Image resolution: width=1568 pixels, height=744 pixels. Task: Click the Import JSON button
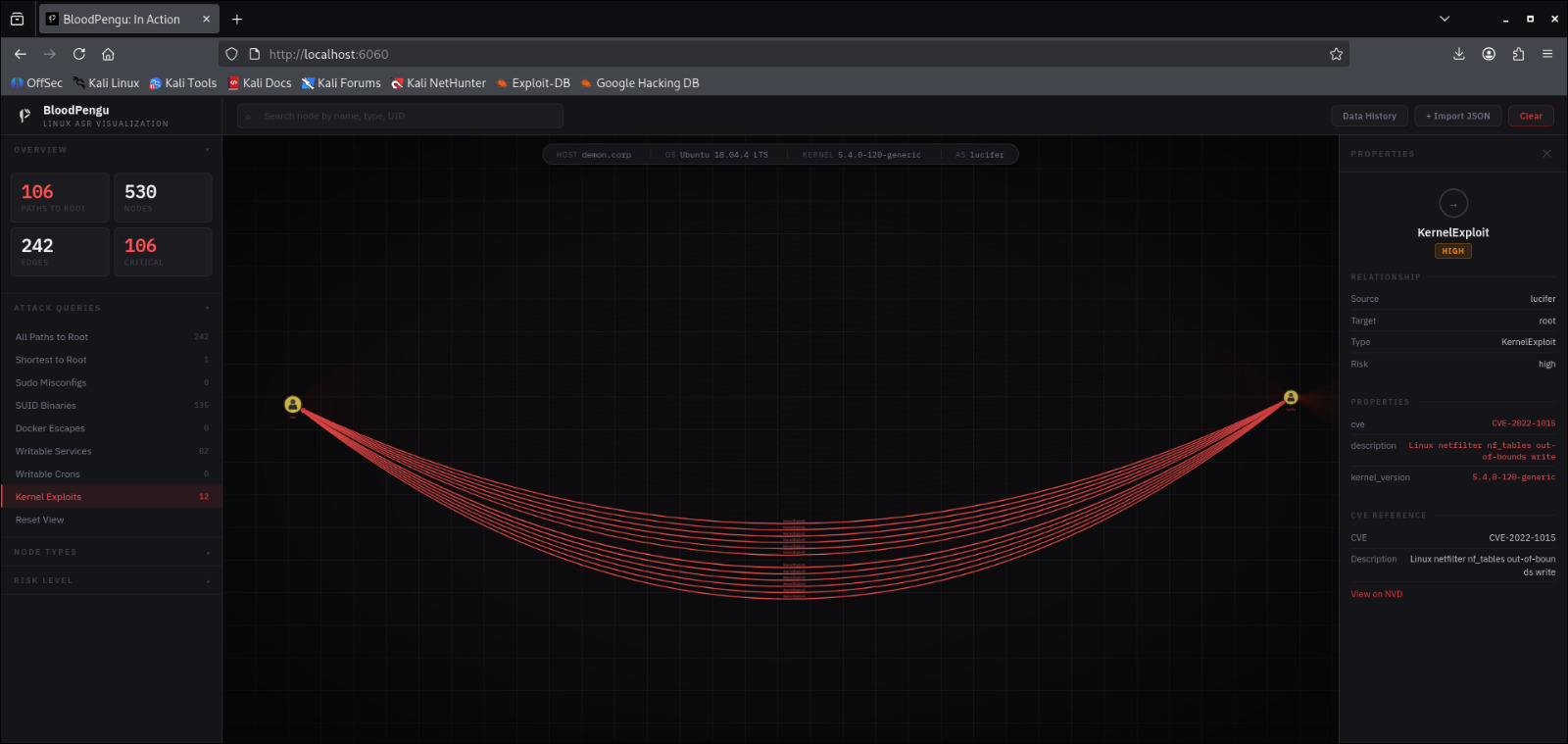point(1457,116)
